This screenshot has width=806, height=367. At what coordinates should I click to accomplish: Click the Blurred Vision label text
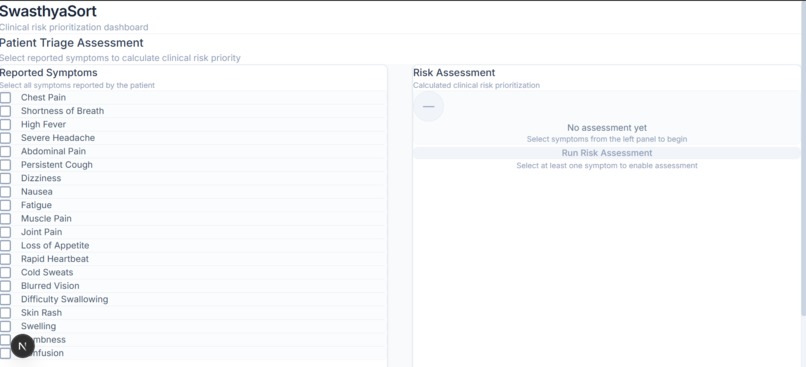(50, 286)
